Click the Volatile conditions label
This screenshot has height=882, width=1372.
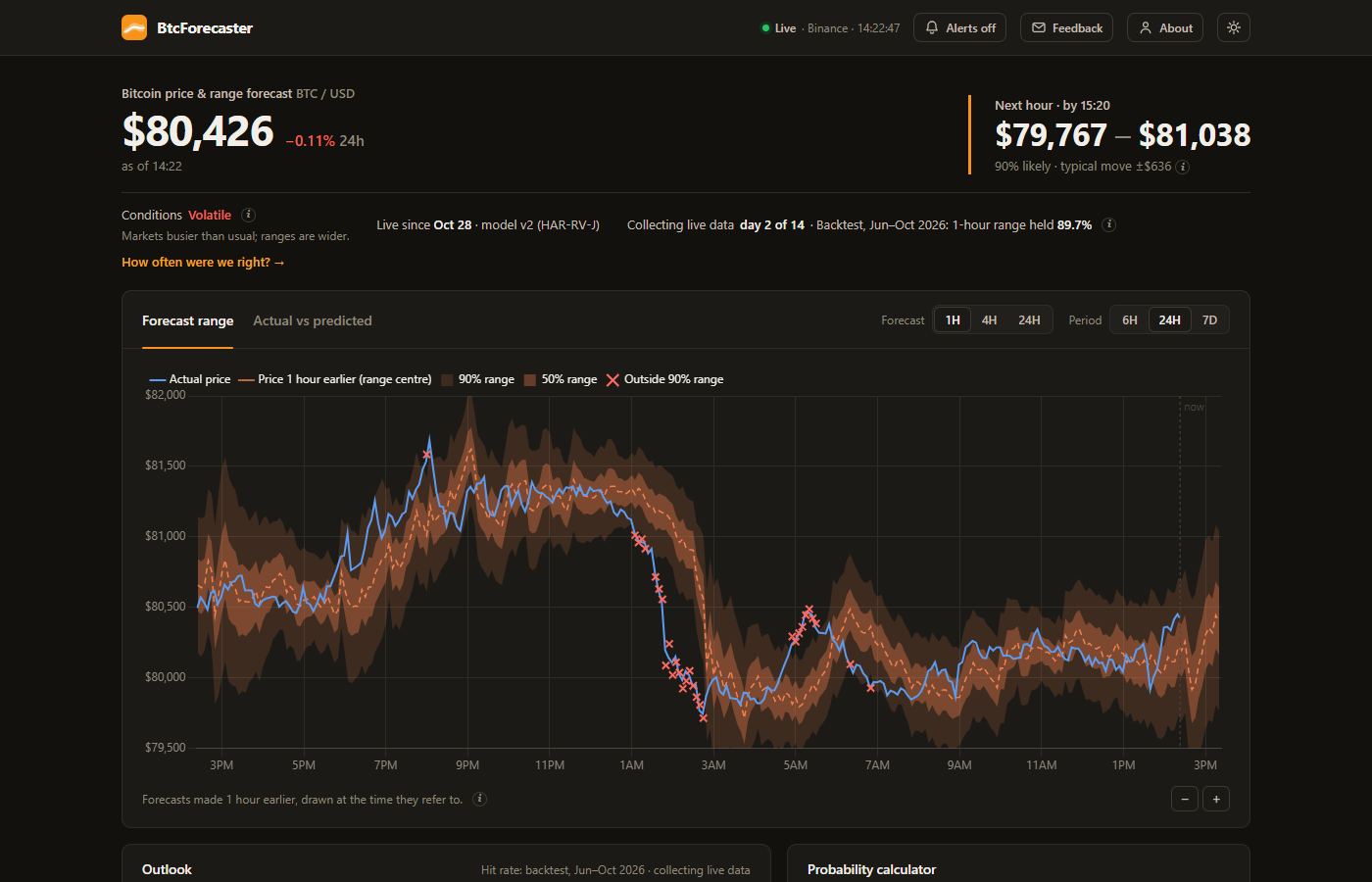tap(210, 215)
